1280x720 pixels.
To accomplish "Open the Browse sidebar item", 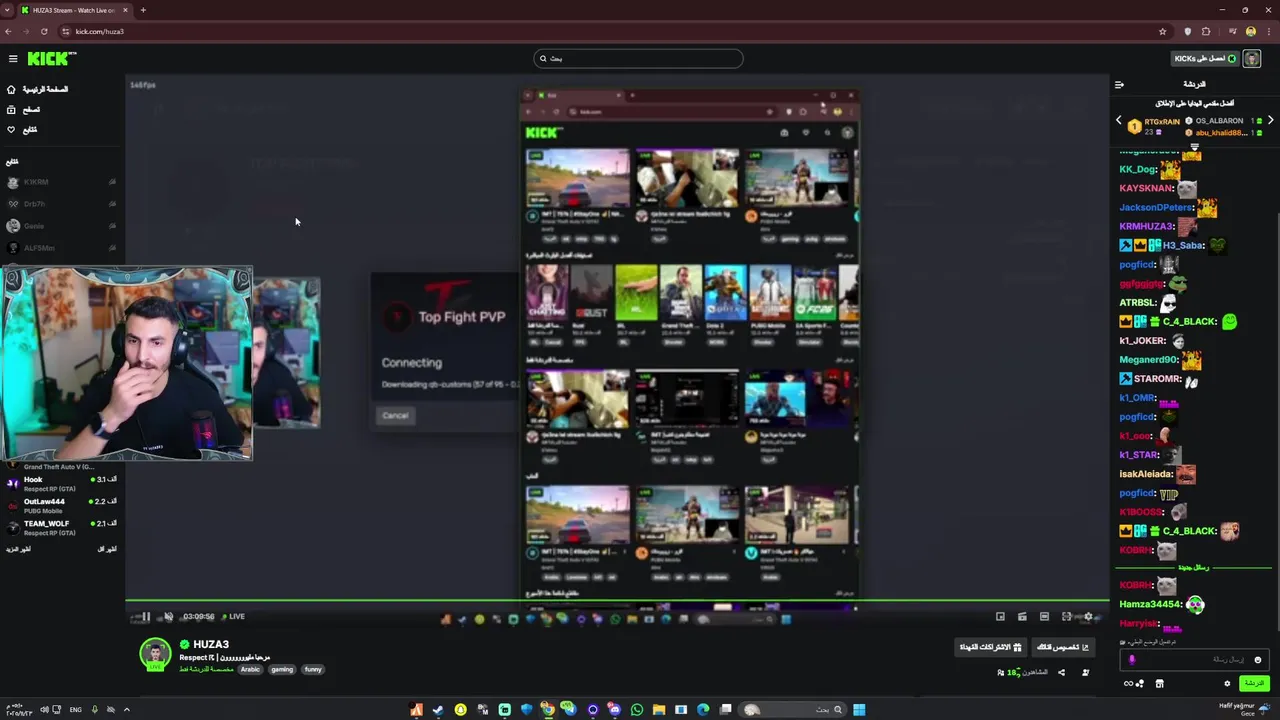I will [x=24, y=109].
